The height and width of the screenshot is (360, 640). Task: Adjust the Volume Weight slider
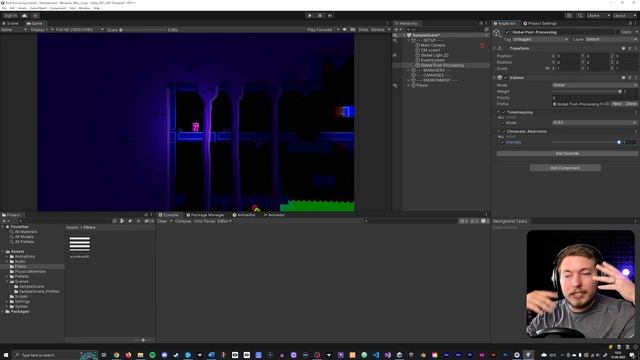(x=587, y=91)
